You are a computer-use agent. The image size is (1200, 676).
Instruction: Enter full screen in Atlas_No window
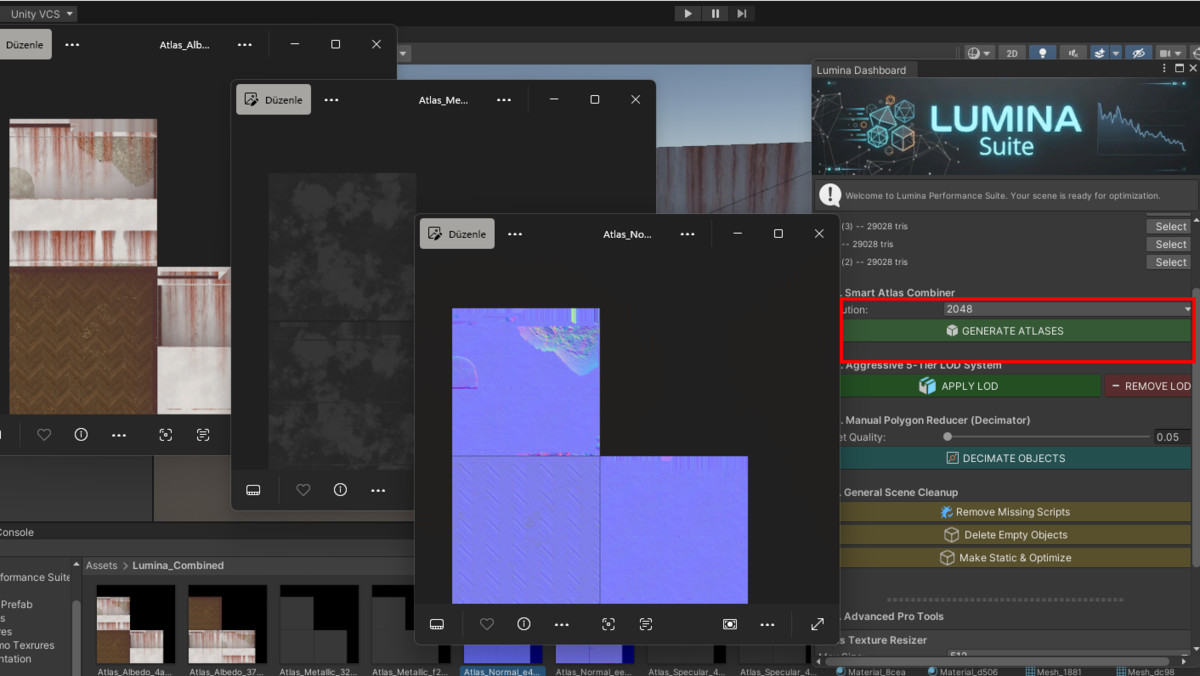[x=817, y=624]
